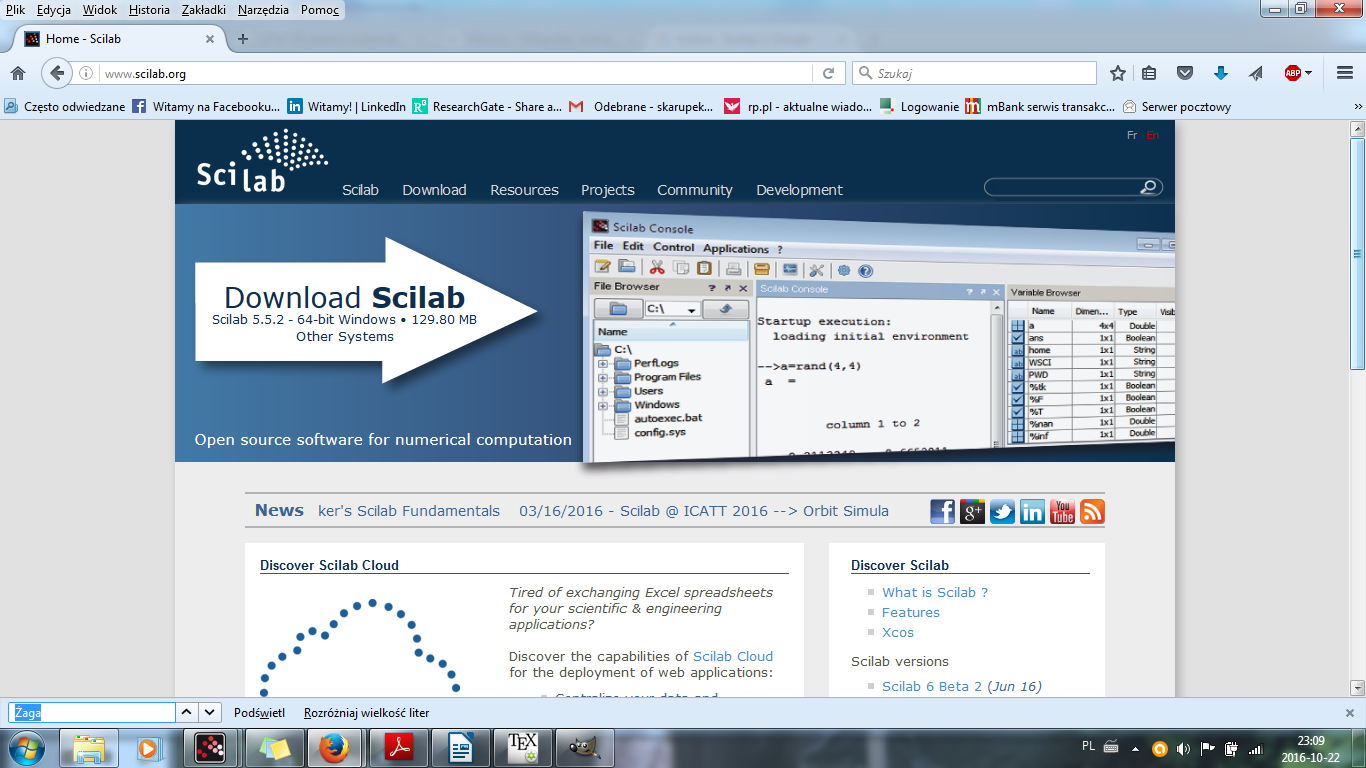Screen dimensions: 1366x768
Task: Open the Xcos link
Action: [x=898, y=632]
